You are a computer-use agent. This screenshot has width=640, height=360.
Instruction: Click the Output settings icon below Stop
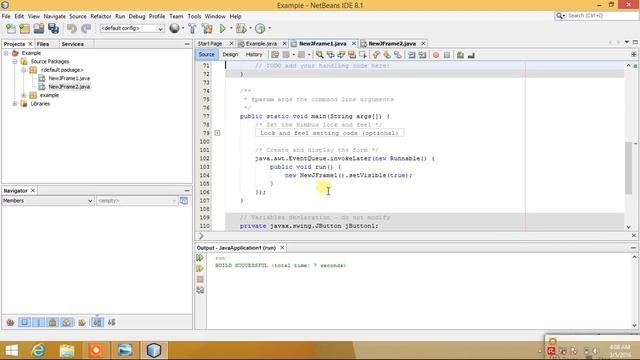coord(200,290)
